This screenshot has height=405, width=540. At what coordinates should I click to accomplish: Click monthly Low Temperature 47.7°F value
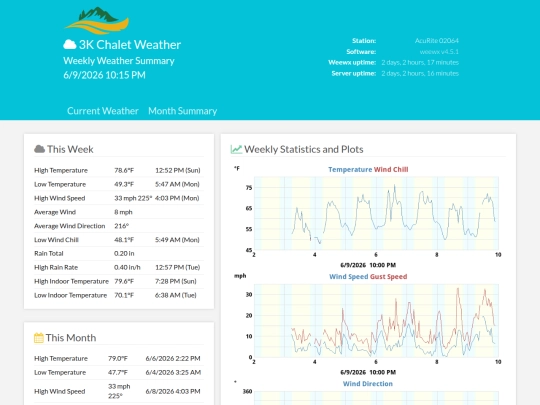[x=118, y=372]
